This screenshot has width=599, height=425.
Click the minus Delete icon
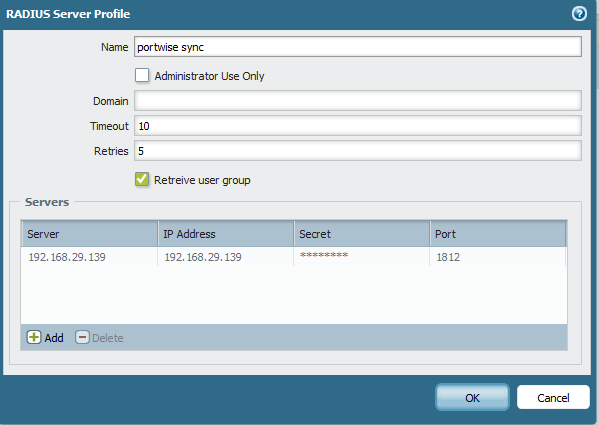coord(82,337)
